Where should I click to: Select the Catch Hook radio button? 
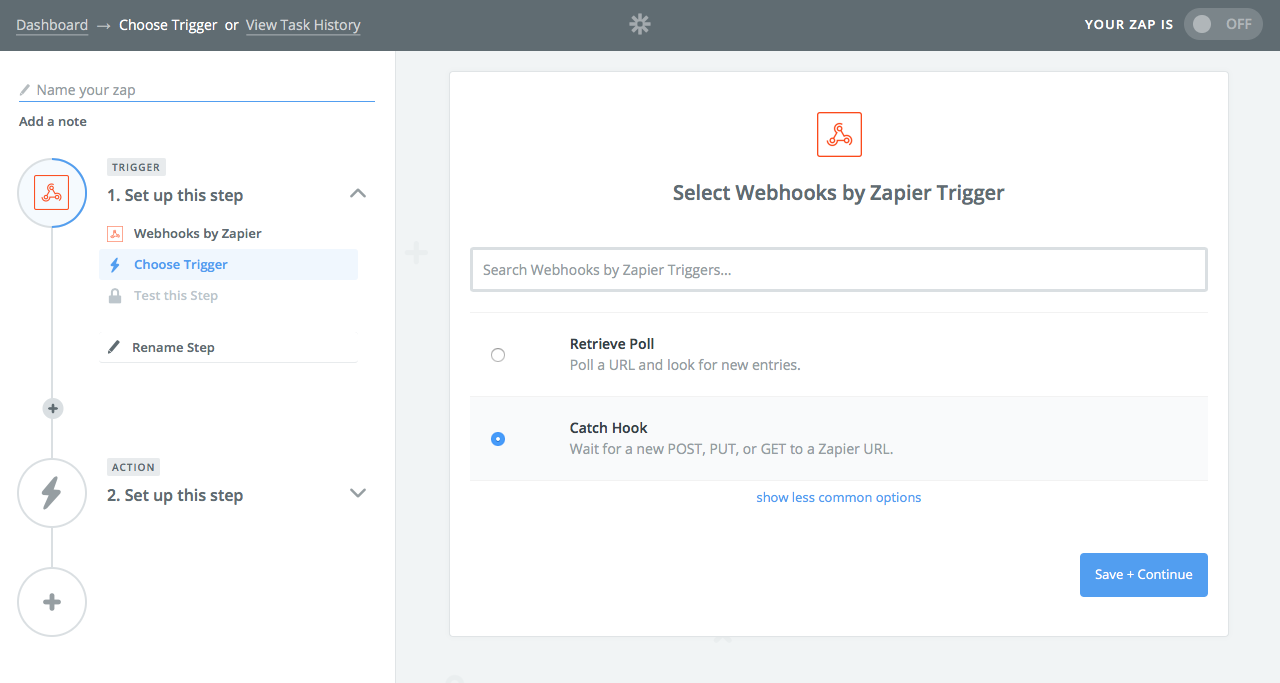(x=498, y=439)
